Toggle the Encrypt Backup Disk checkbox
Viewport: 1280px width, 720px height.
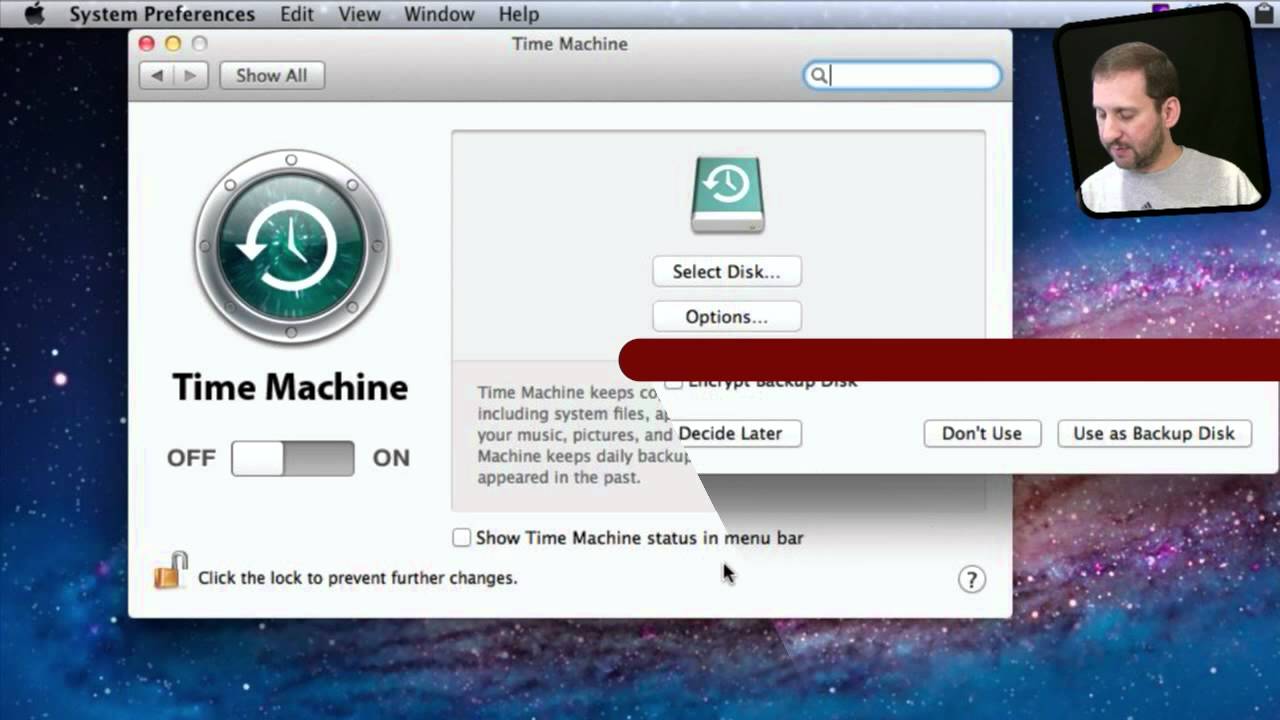click(674, 383)
